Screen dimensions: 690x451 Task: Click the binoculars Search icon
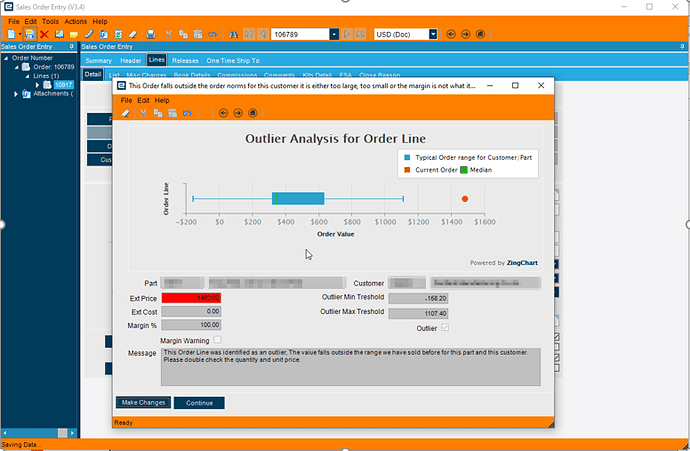pyautogui.click(x=233, y=34)
